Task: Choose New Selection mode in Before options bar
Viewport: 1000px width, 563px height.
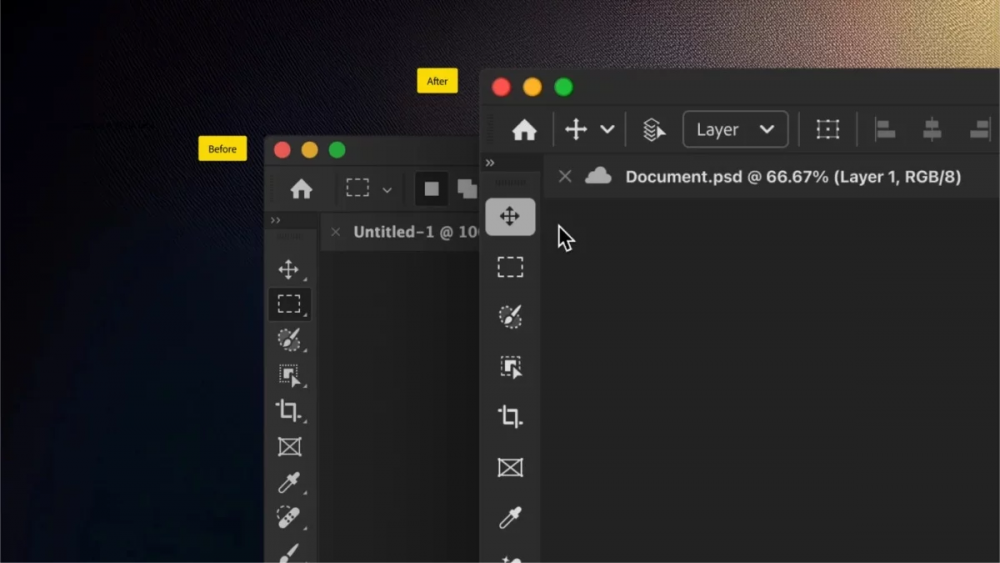Action: pyautogui.click(x=432, y=189)
